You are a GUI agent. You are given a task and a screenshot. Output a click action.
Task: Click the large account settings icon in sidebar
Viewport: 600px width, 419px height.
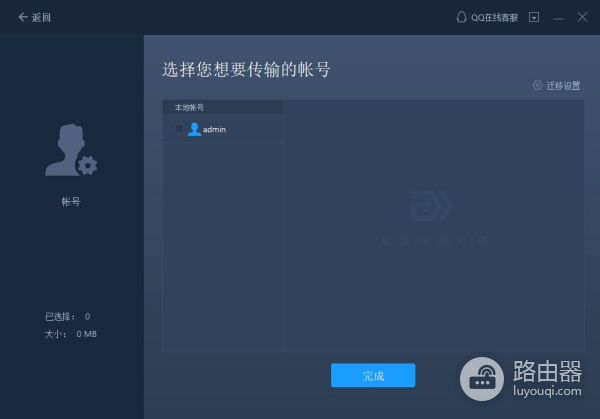coord(71,150)
